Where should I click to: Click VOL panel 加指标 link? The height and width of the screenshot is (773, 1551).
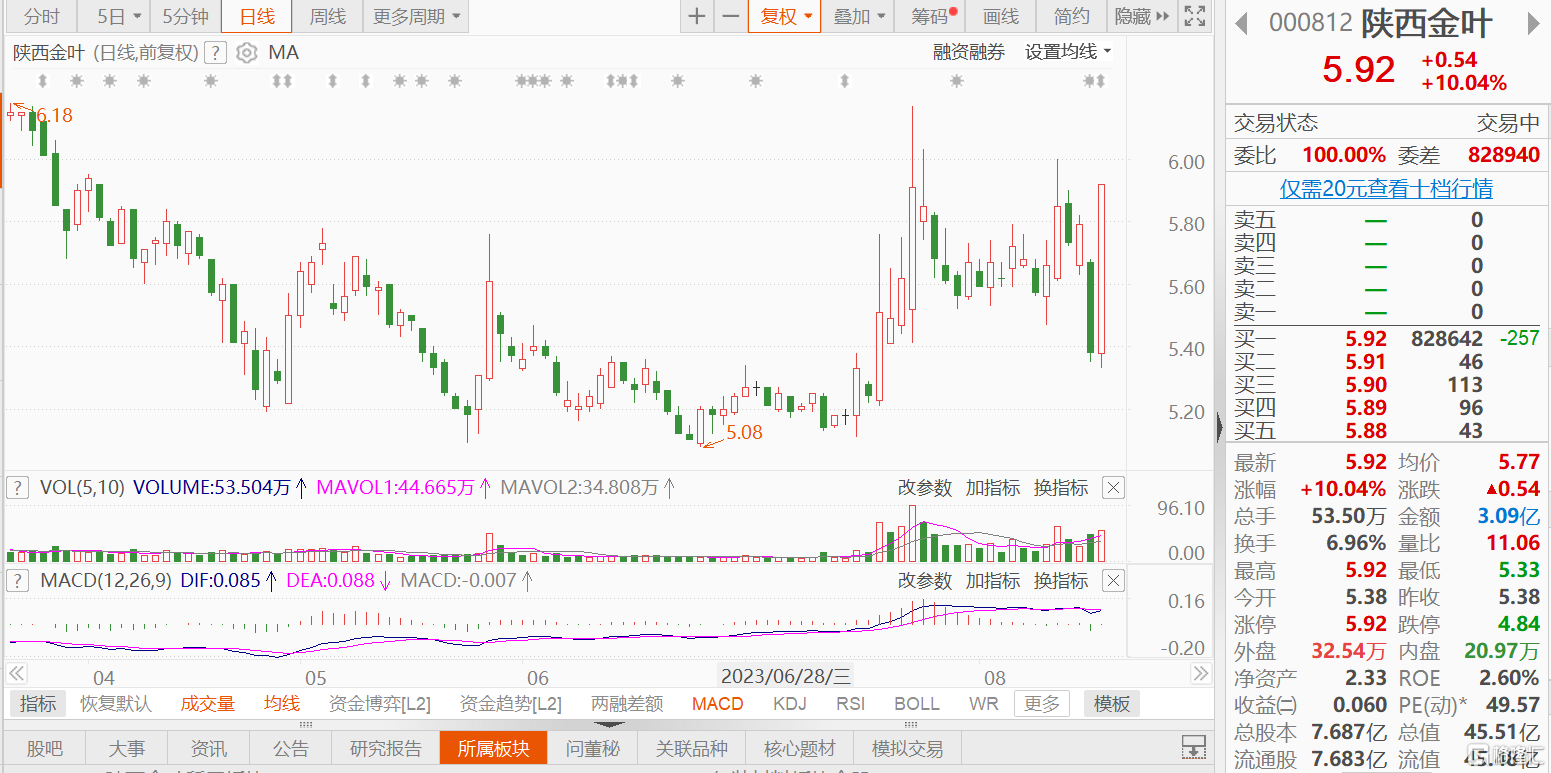point(993,488)
